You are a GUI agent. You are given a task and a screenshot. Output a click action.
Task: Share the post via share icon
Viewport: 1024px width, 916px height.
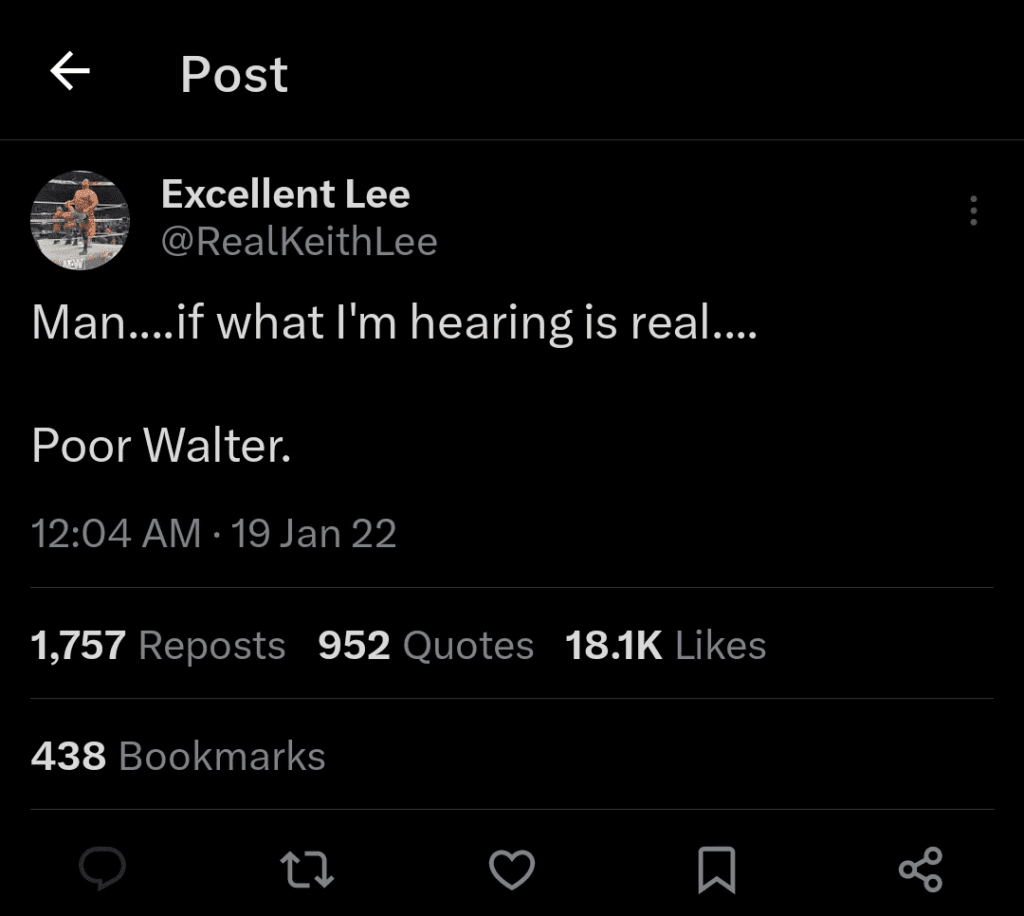(x=921, y=870)
